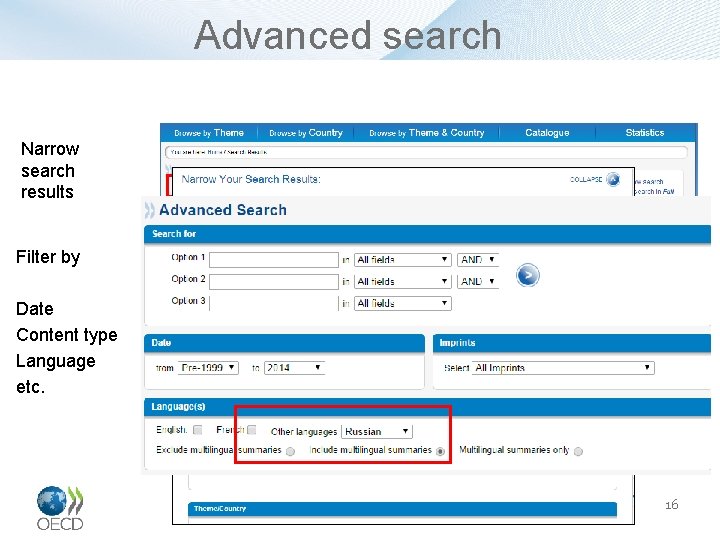The image size is (720, 540).
Task: Check the French language checkbox
Action: [252, 430]
